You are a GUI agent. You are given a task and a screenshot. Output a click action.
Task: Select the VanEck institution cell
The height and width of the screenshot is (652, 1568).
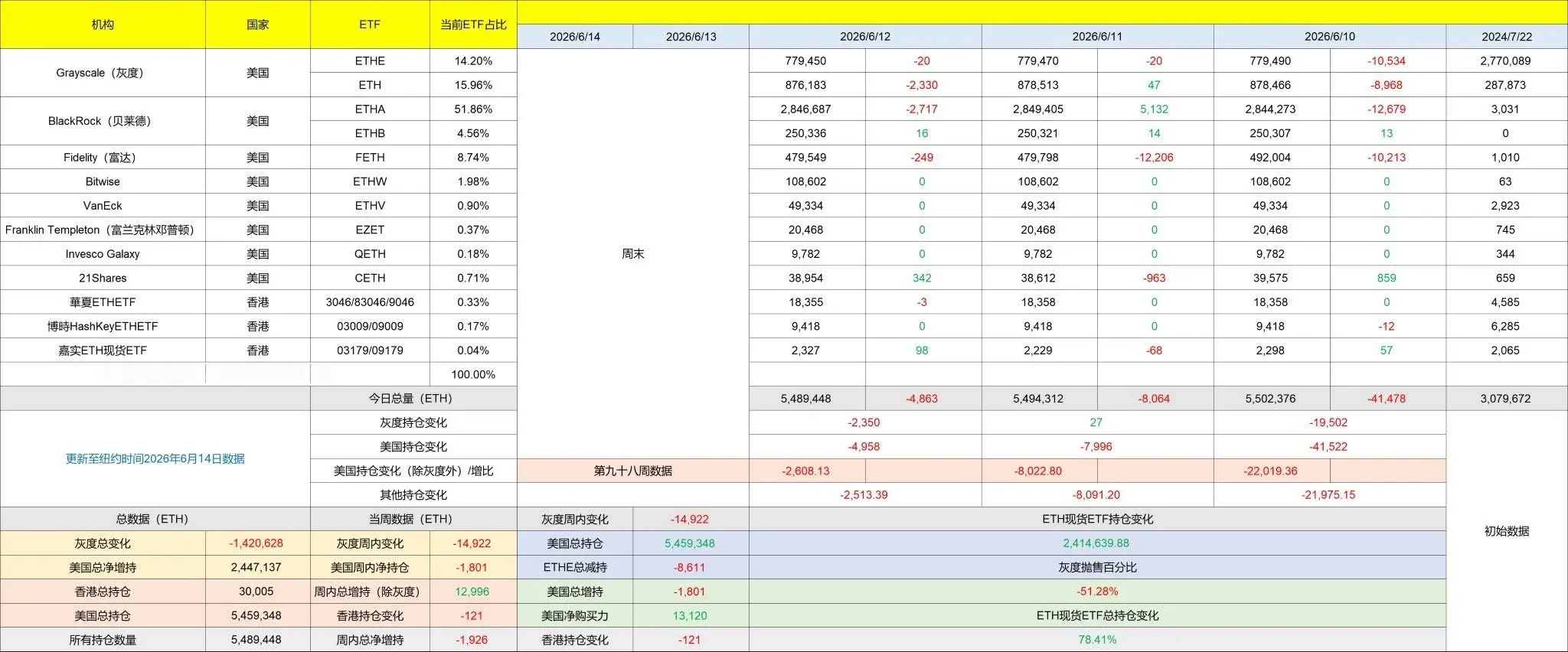tap(103, 206)
